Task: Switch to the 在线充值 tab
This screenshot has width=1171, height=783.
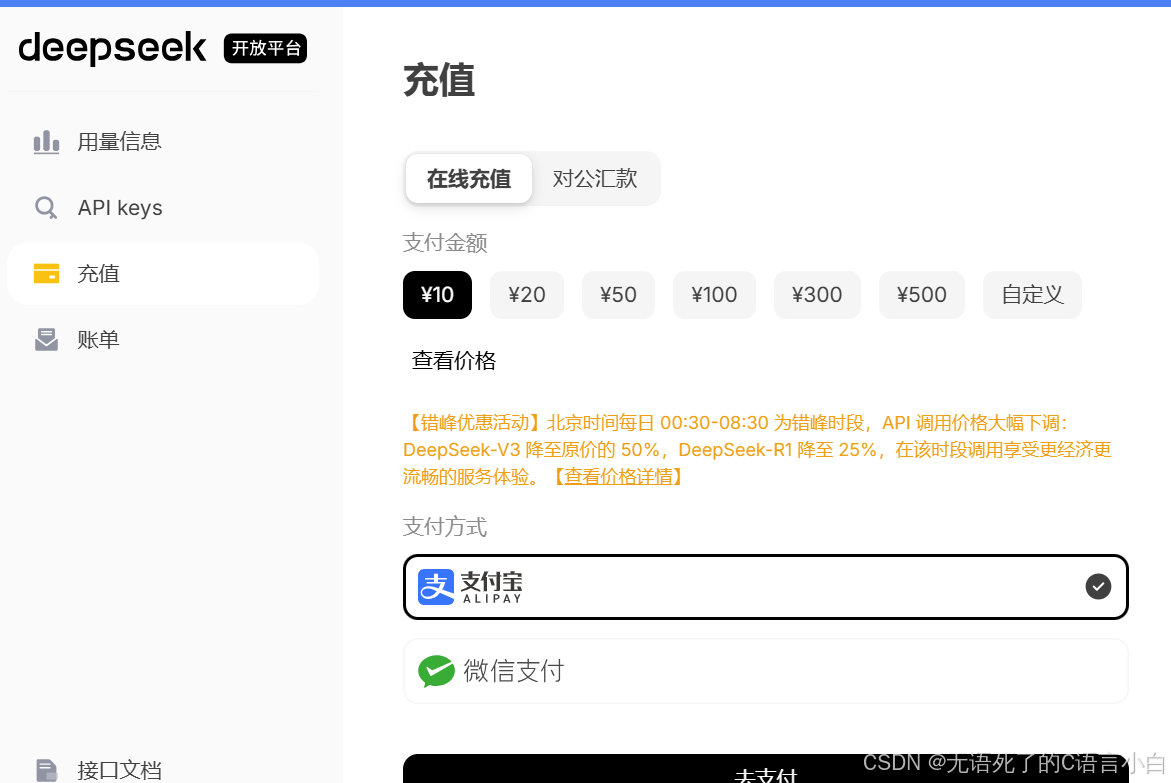Action: pyautogui.click(x=468, y=178)
